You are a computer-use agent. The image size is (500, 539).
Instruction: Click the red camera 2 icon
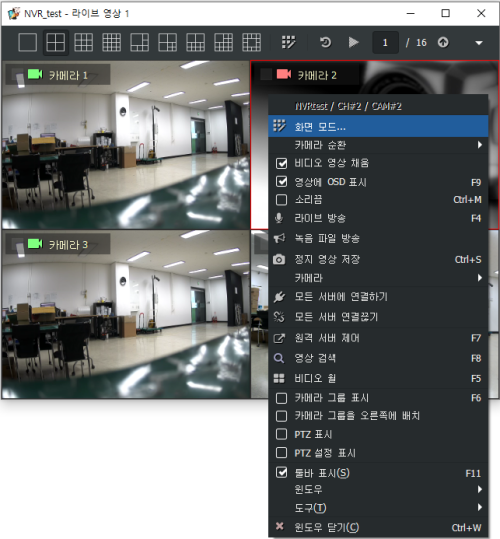pos(284,74)
